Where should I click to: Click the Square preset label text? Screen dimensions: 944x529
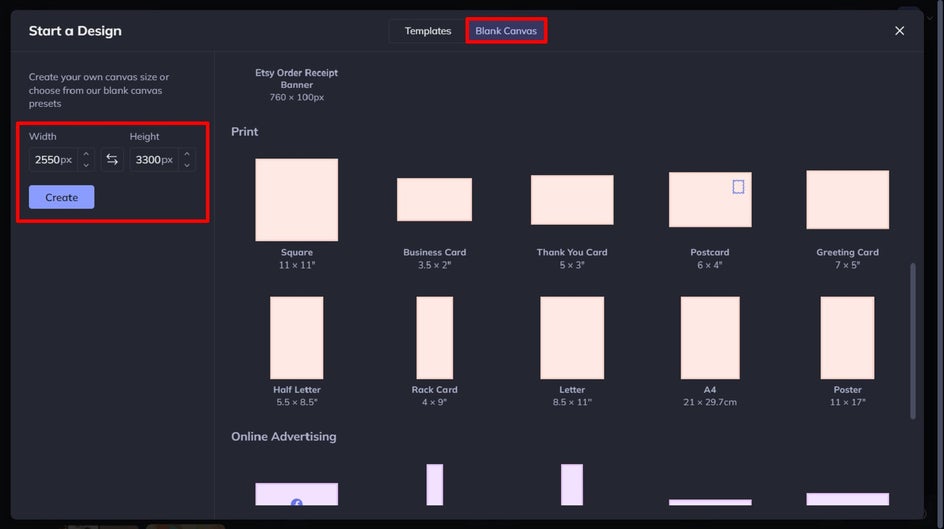296,252
